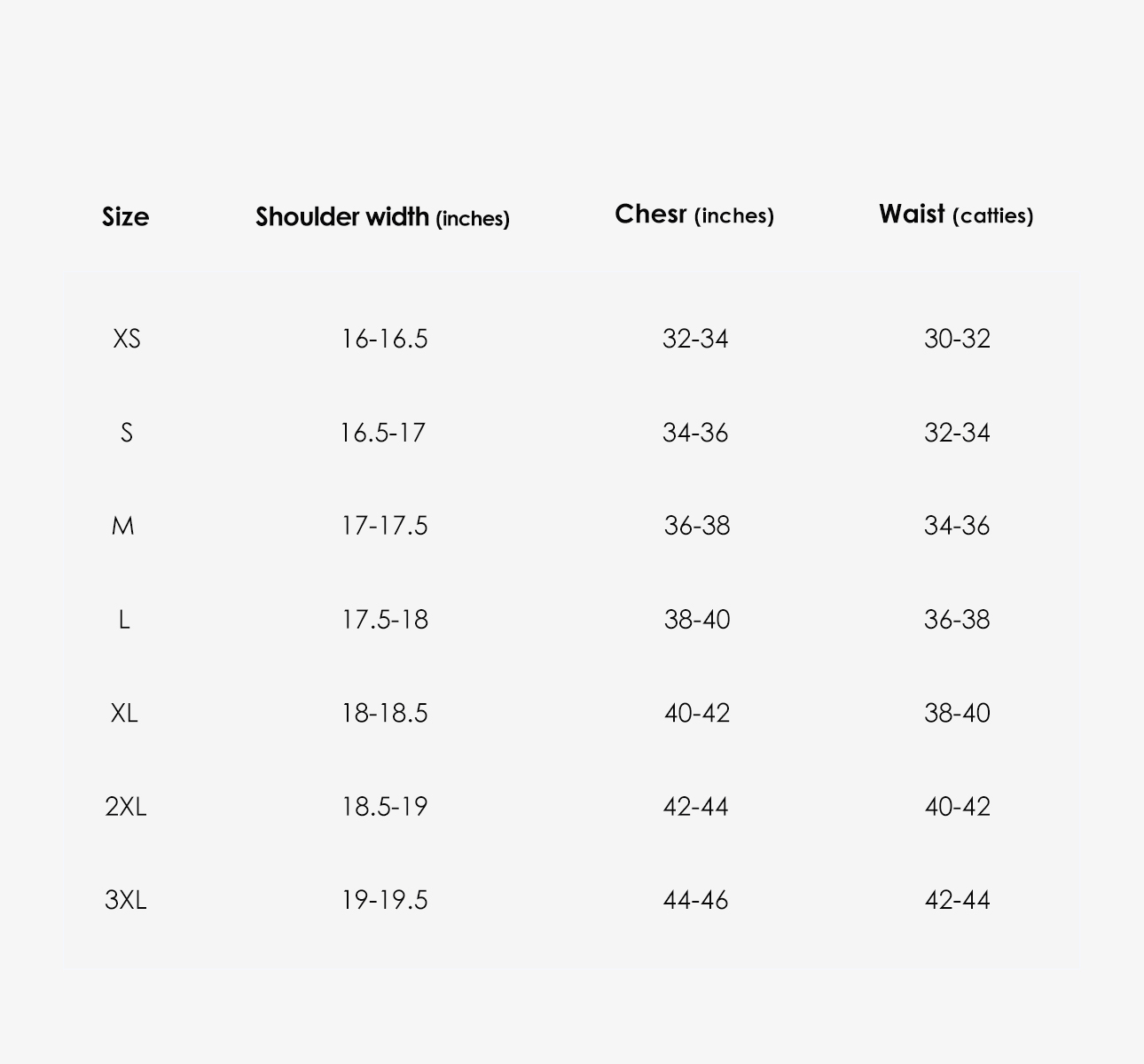The height and width of the screenshot is (1064, 1144).
Task: Select chest value 32-34 in XS row
Action: [x=695, y=339]
